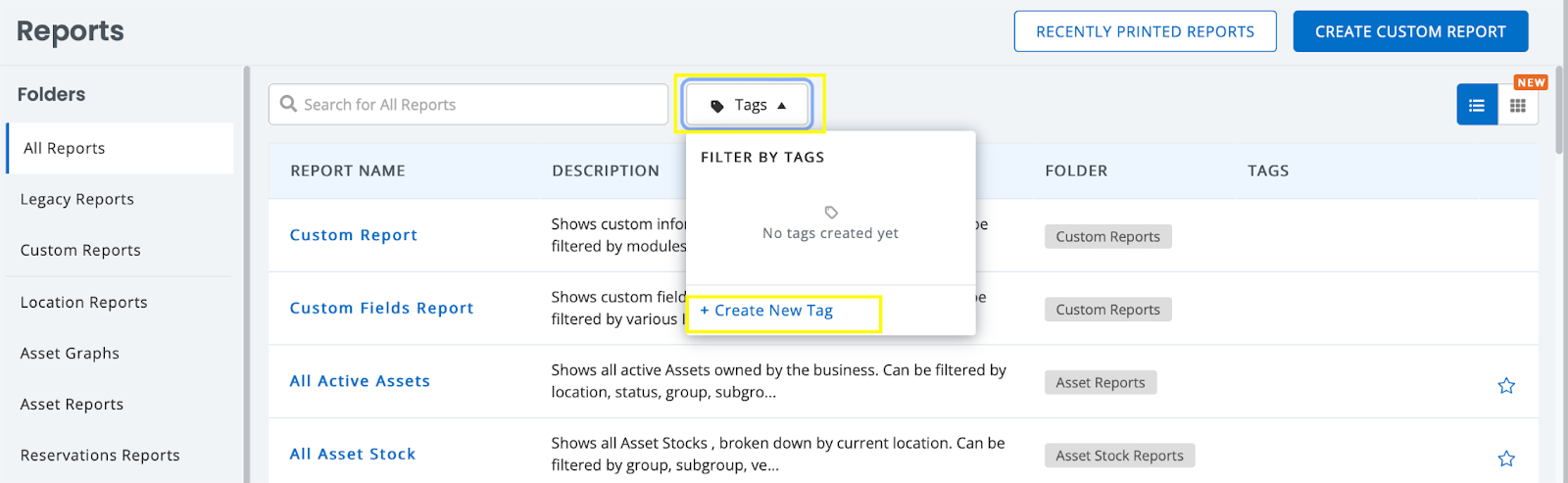
Task: Open Asset Reports folder in sidebar
Action: (x=72, y=404)
